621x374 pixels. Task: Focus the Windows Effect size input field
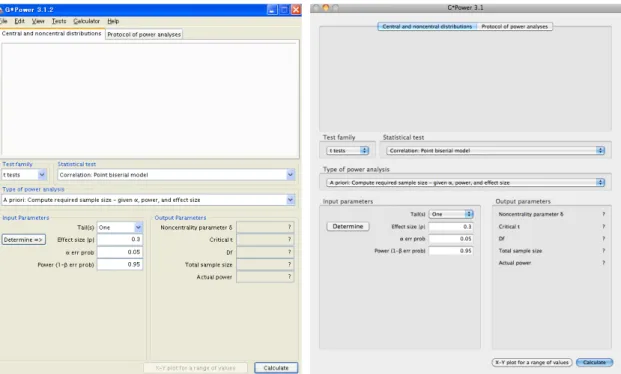point(120,240)
